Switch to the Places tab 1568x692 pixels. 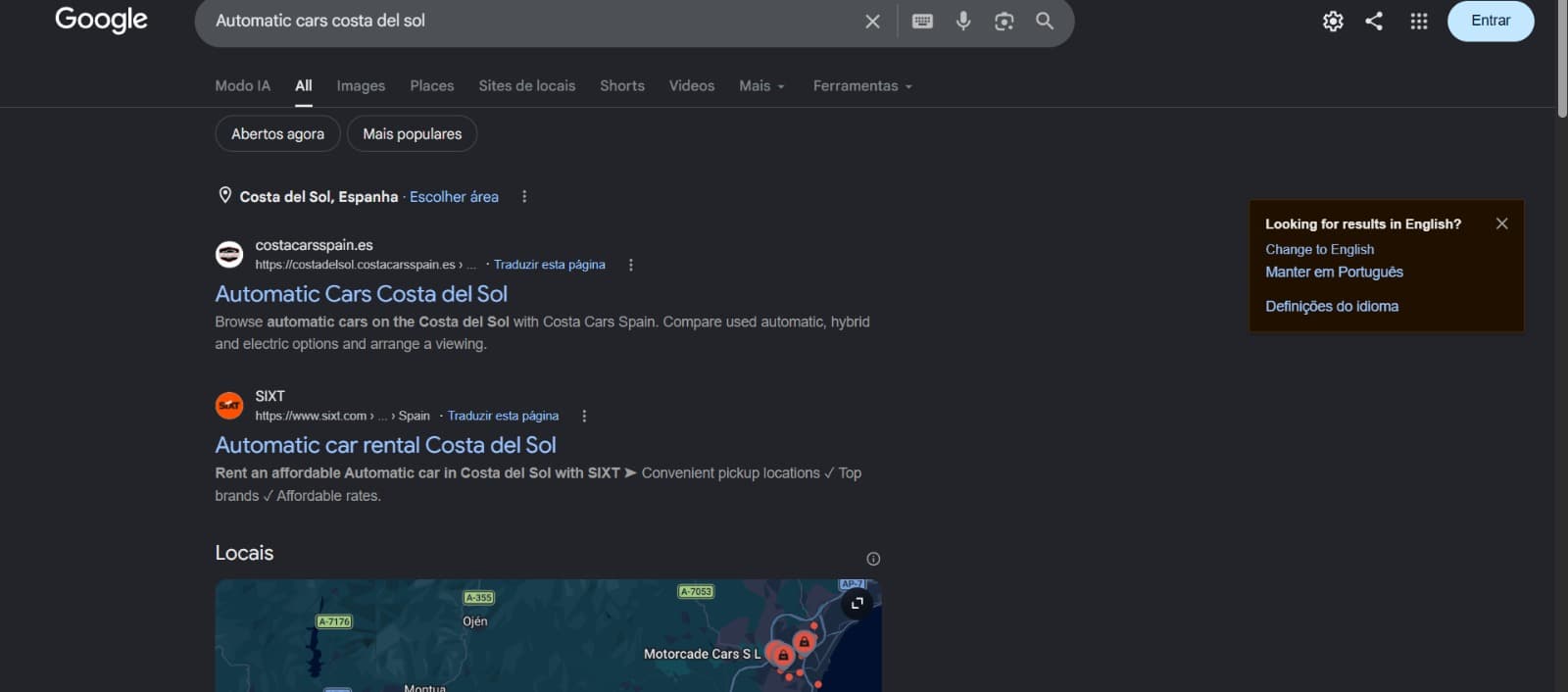click(x=432, y=86)
